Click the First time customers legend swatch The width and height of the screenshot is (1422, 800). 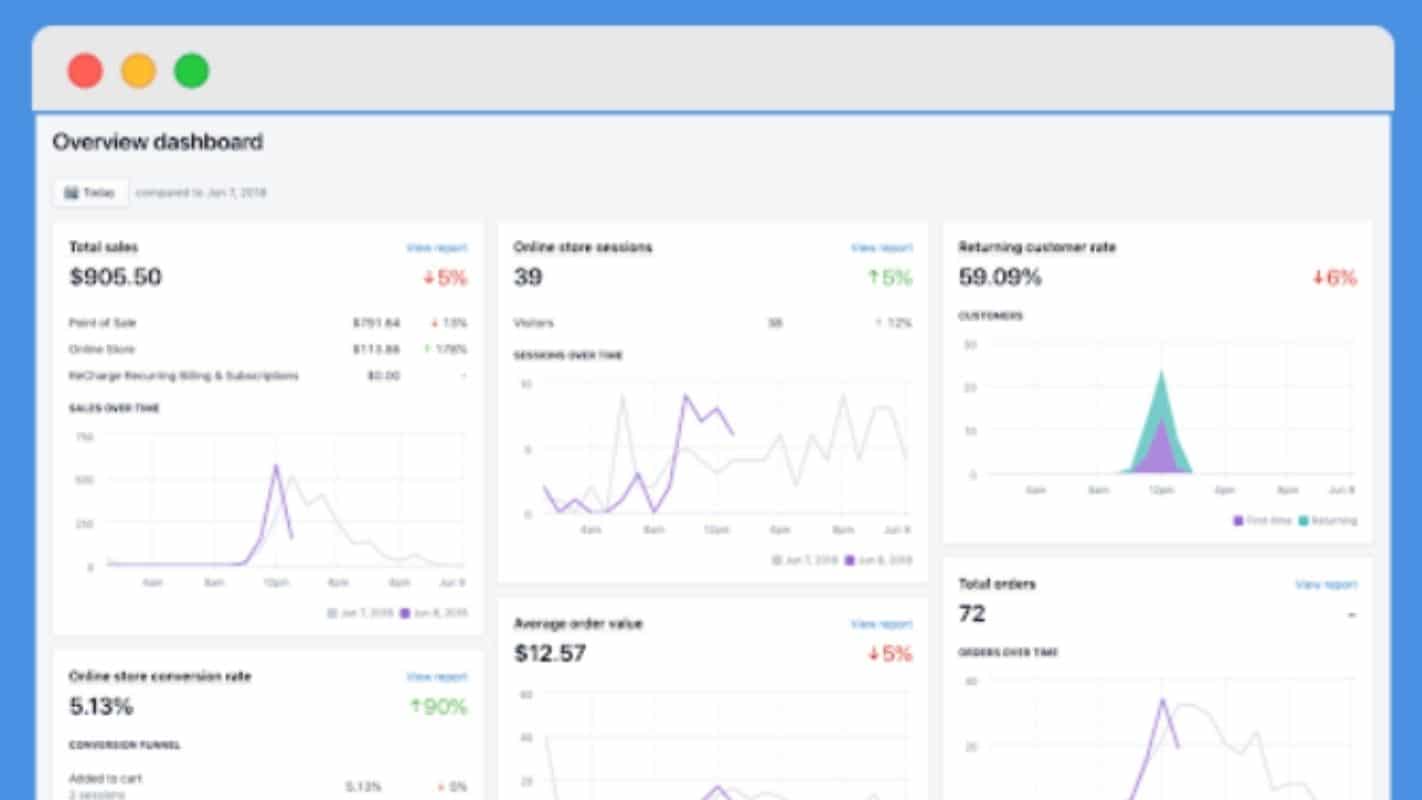1239,520
